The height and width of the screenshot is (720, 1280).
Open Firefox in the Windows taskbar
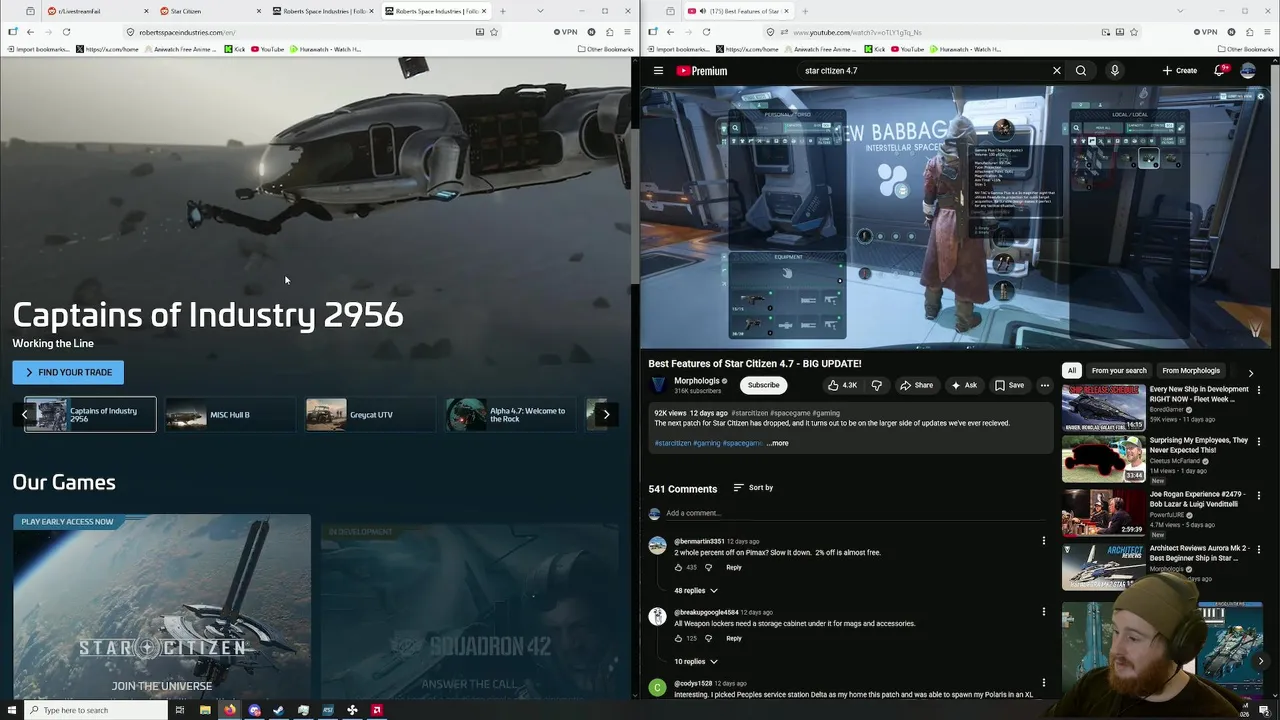click(x=229, y=710)
